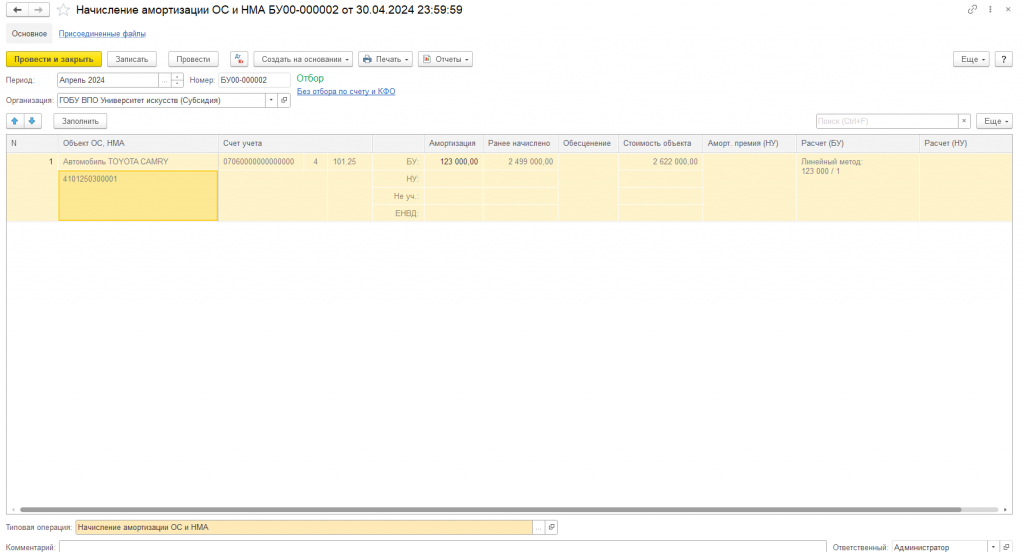
Task: Open the Отчеты dropdown menu
Action: [x=445, y=59]
